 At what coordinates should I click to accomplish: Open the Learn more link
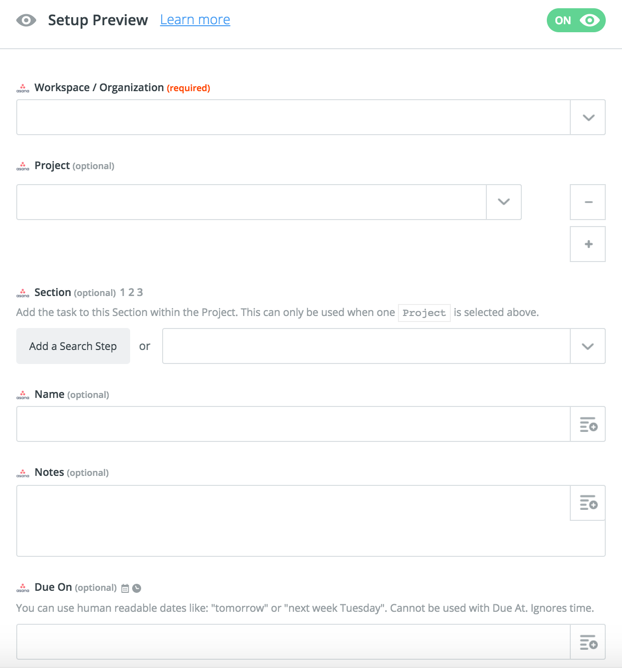click(x=195, y=20)
